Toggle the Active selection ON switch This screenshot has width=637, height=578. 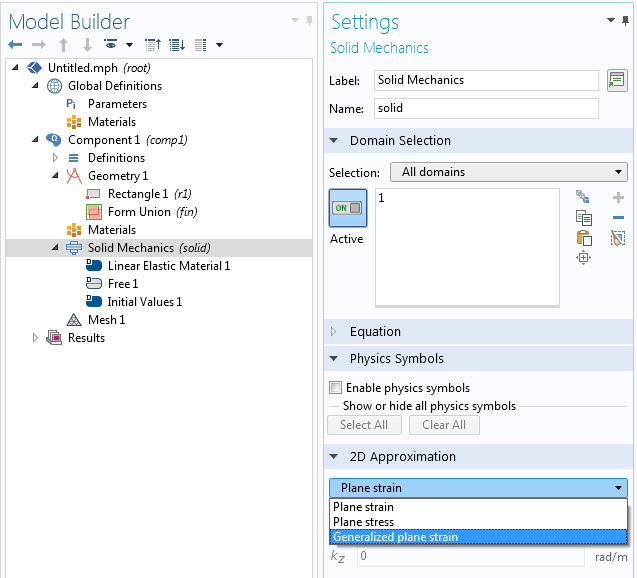[346, 208]
